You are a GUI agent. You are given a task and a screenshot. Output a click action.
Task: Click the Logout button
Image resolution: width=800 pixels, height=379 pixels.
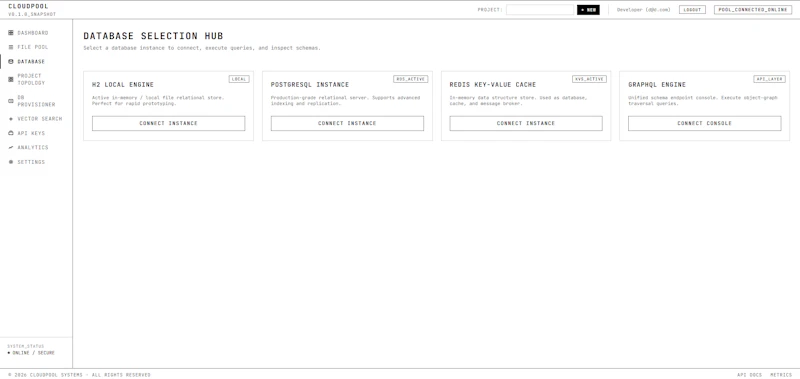[x=692, y=10]
